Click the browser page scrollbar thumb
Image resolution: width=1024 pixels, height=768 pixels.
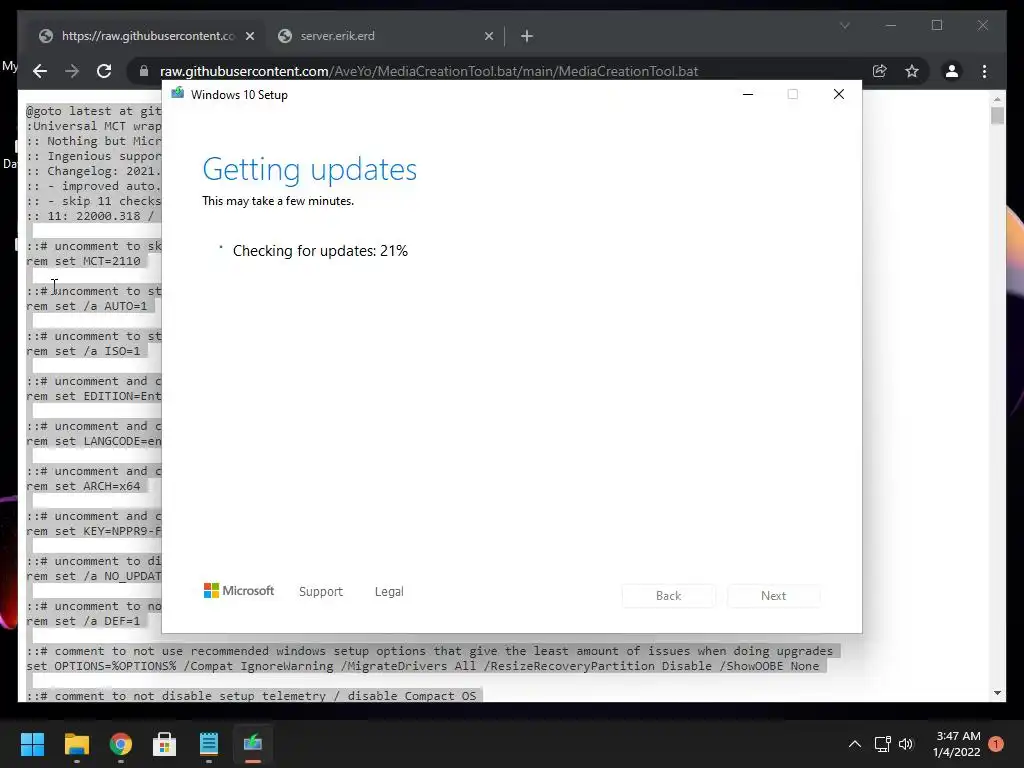click(997, 116)
